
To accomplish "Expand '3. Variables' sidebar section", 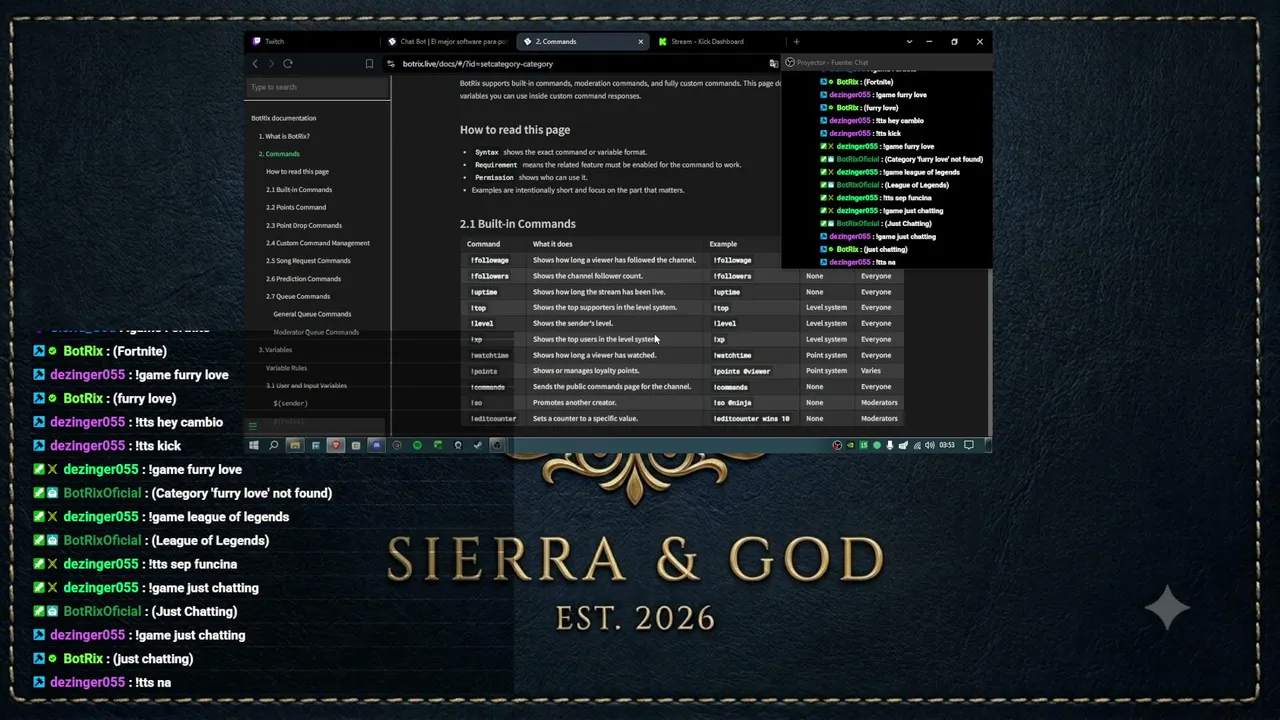I will pyautogui.click(x=276, y=350).
